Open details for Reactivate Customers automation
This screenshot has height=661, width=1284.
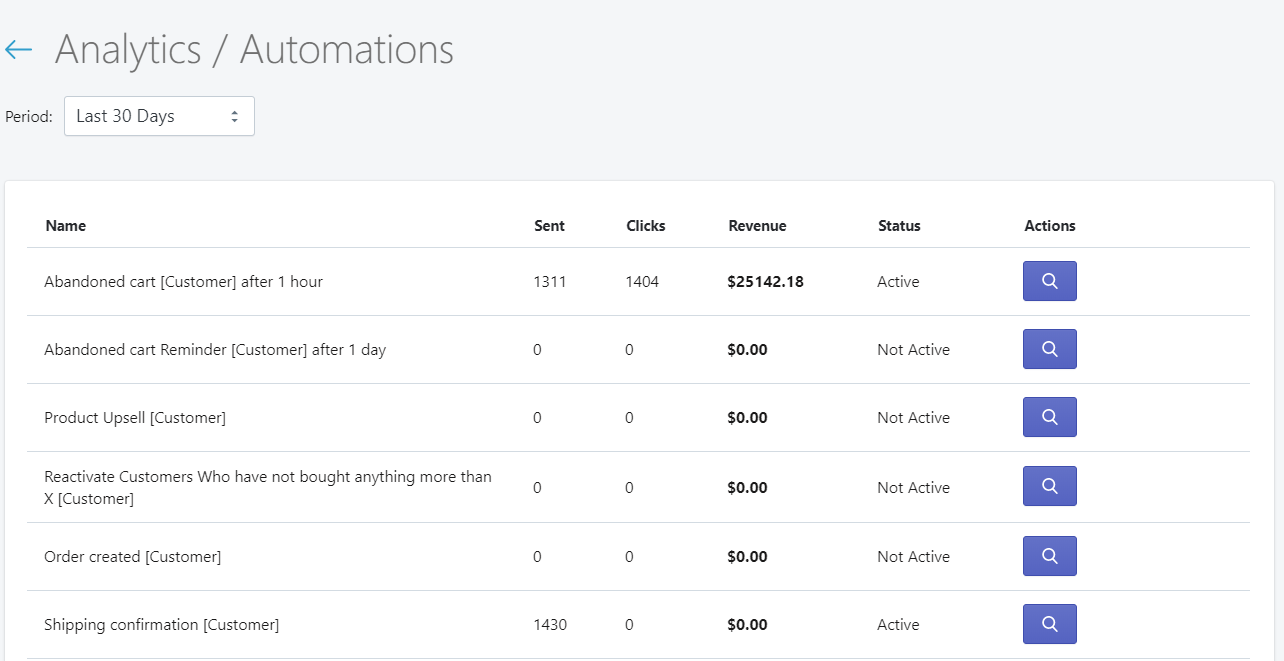coord(1049,486)
